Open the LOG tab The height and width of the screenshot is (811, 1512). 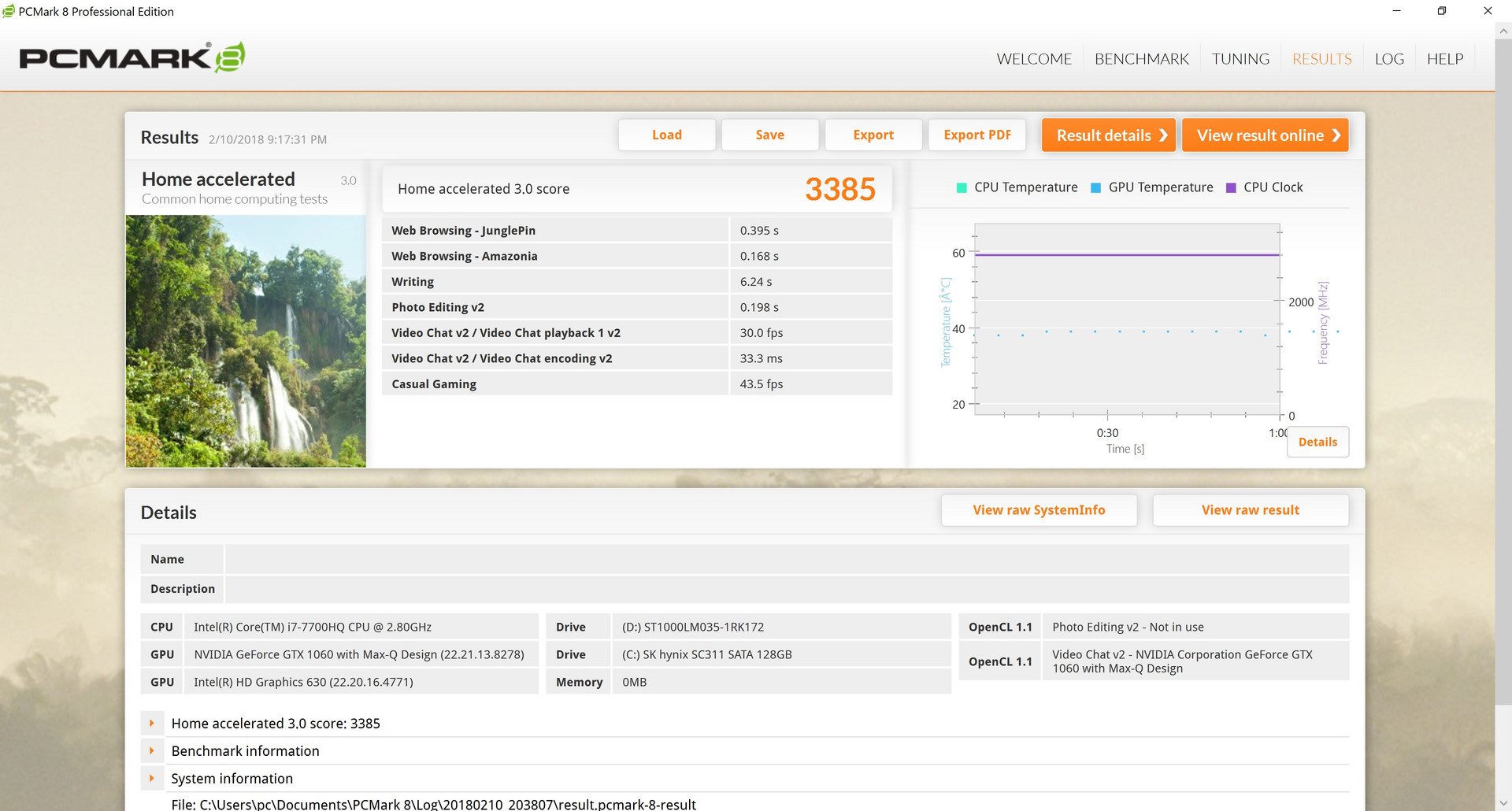[1389, 59]
